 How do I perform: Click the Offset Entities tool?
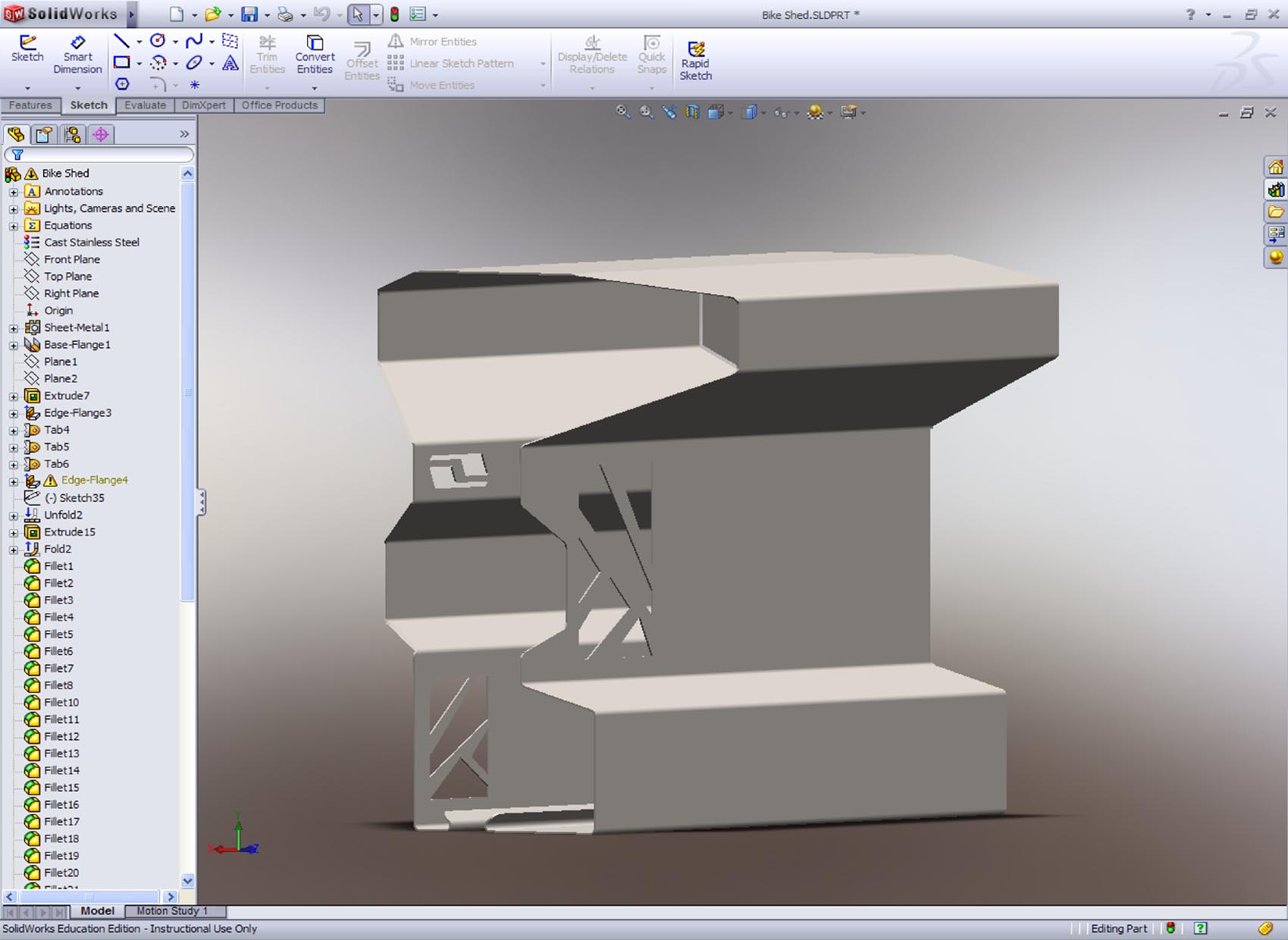[x=362, y=59]
